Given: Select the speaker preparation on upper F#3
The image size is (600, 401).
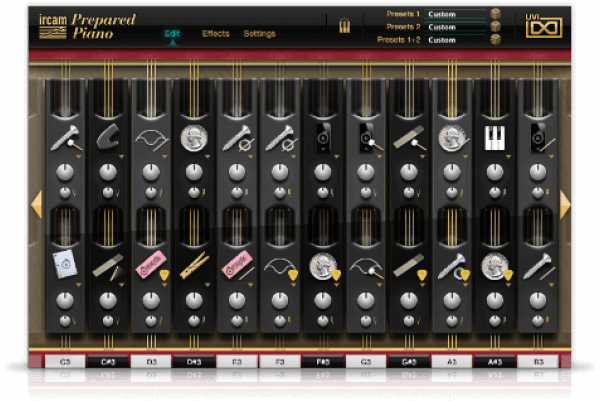Looking at the screenshot, I should [x=323, y=137].
